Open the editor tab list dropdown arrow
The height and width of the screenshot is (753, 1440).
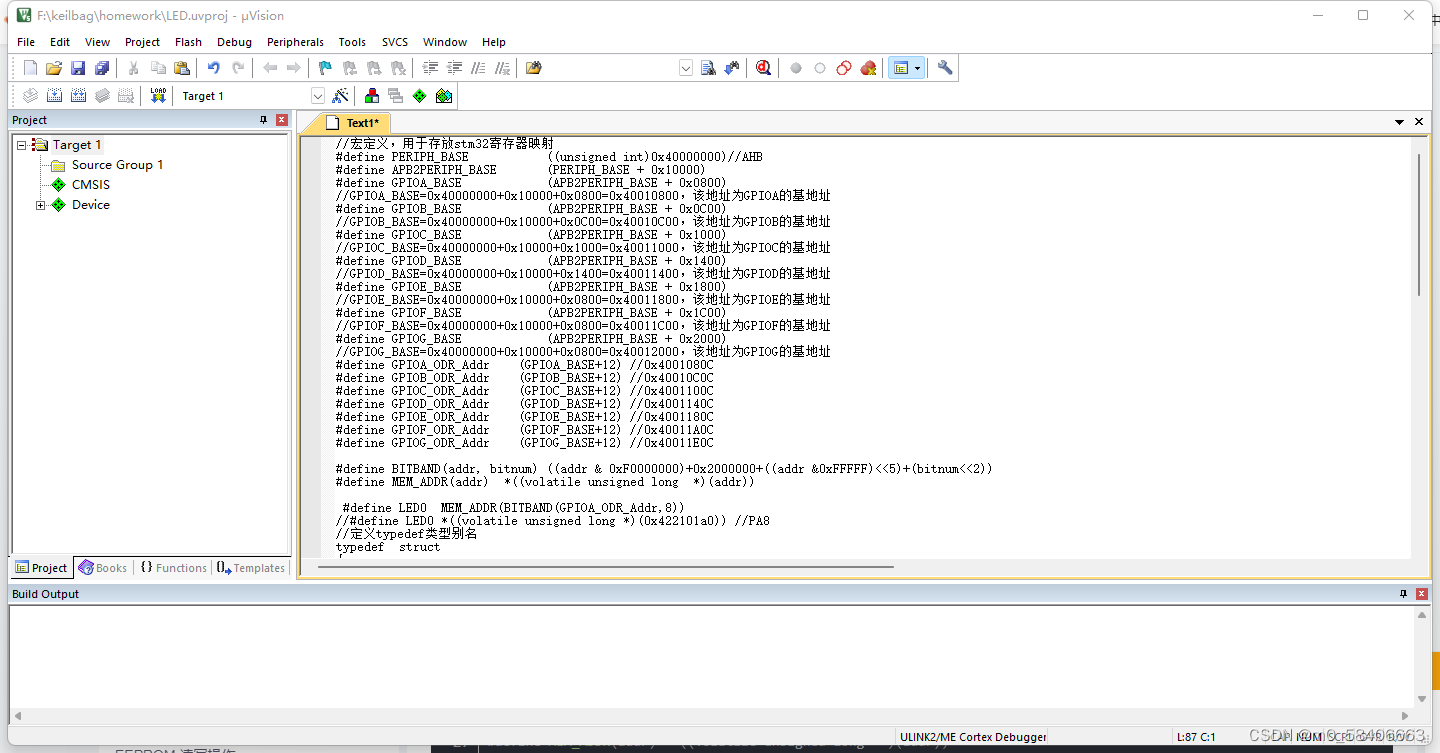[x=1400, y=122]
